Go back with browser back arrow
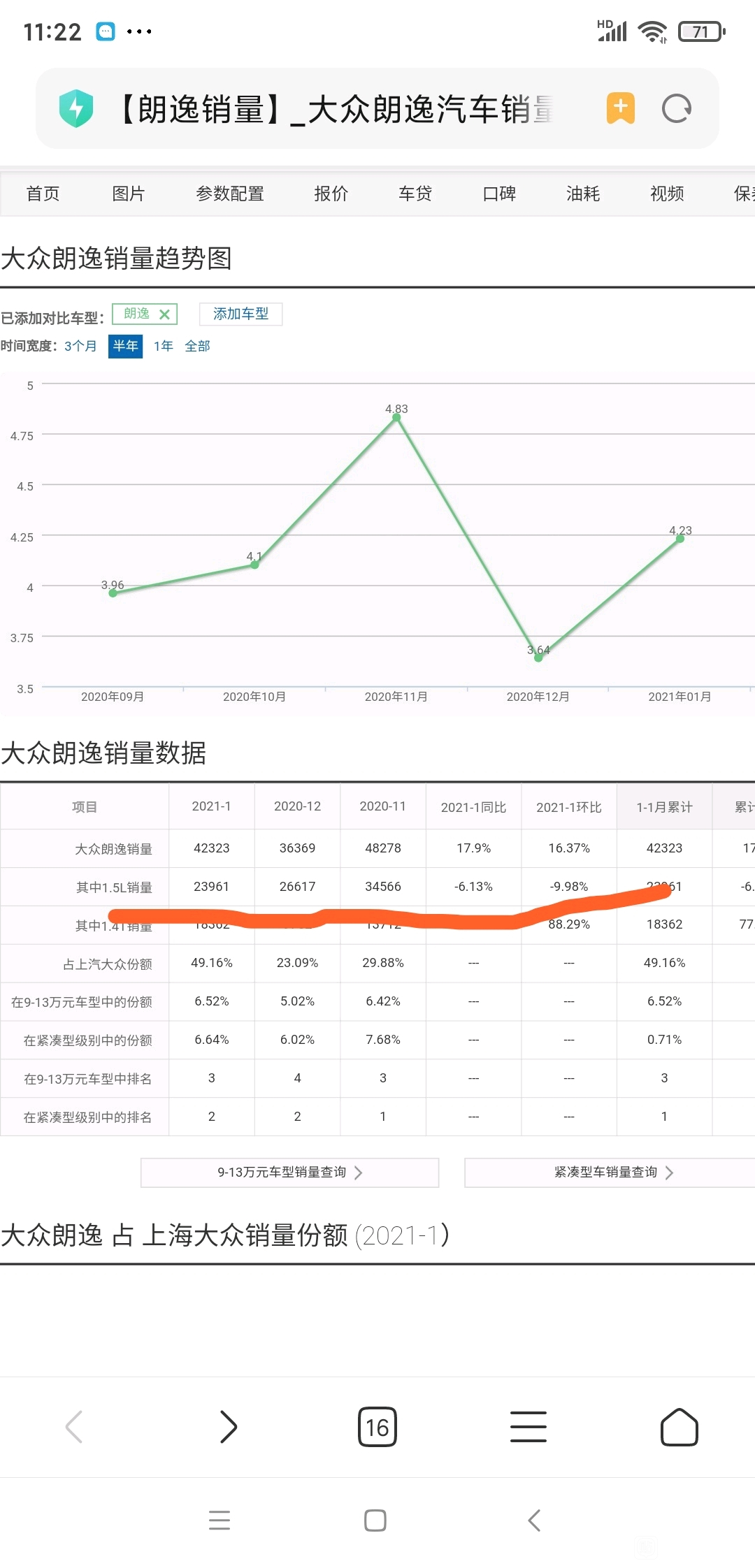This screenshot has height=1568, width=755. coord(74,1426)
